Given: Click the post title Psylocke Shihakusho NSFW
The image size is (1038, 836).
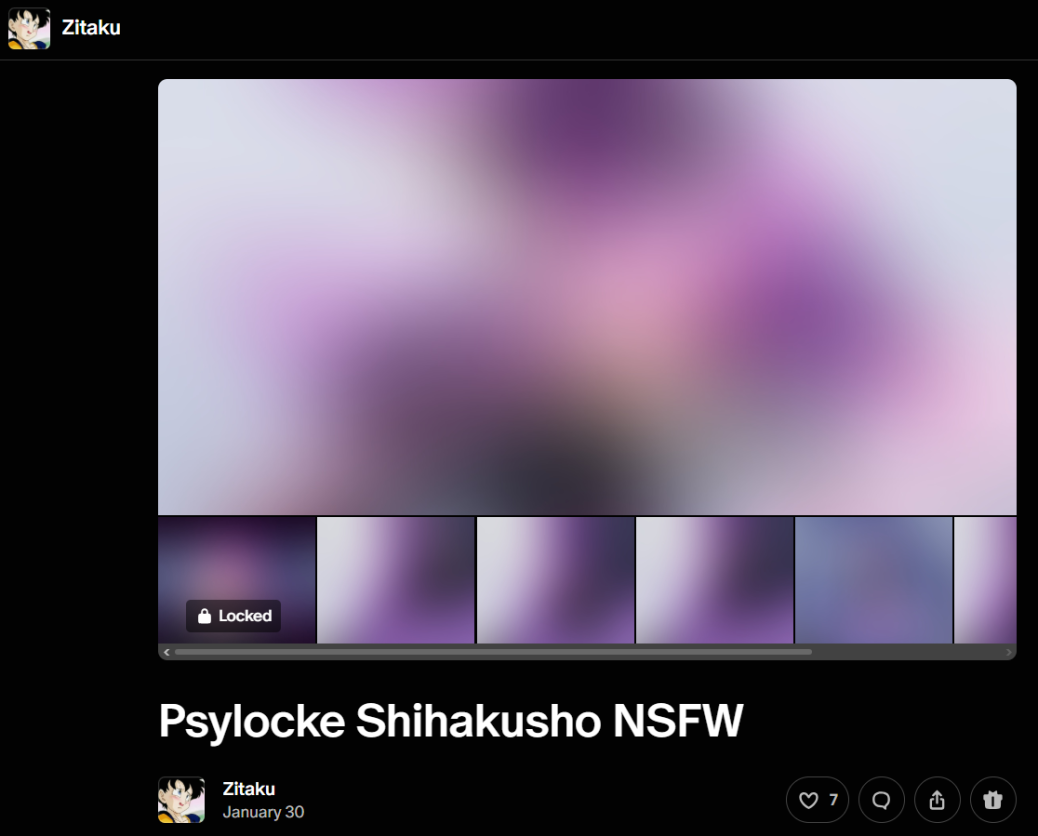Looking at the screenshot, I should click(451, 720).
